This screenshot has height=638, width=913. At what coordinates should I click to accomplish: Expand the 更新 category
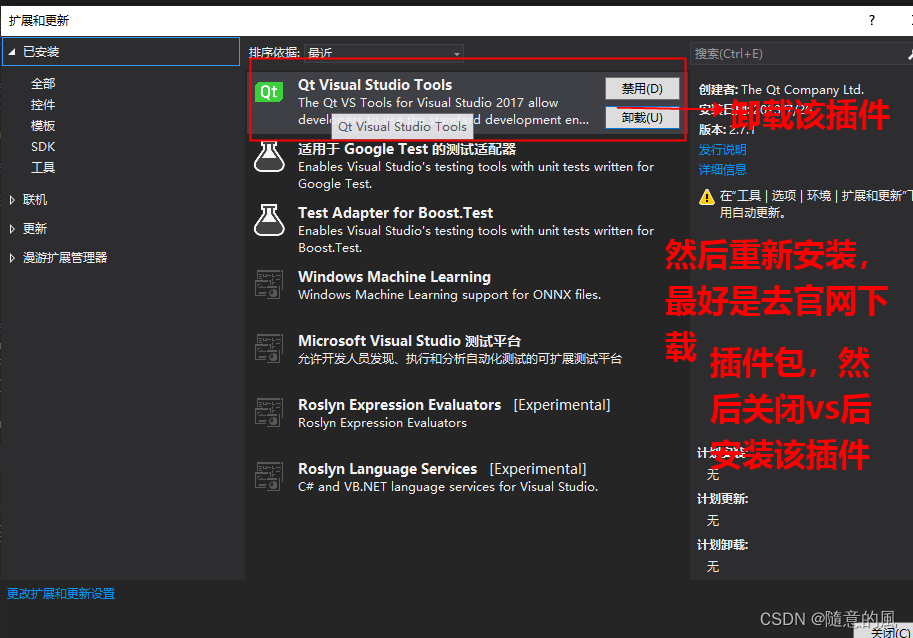coord(12,229)
